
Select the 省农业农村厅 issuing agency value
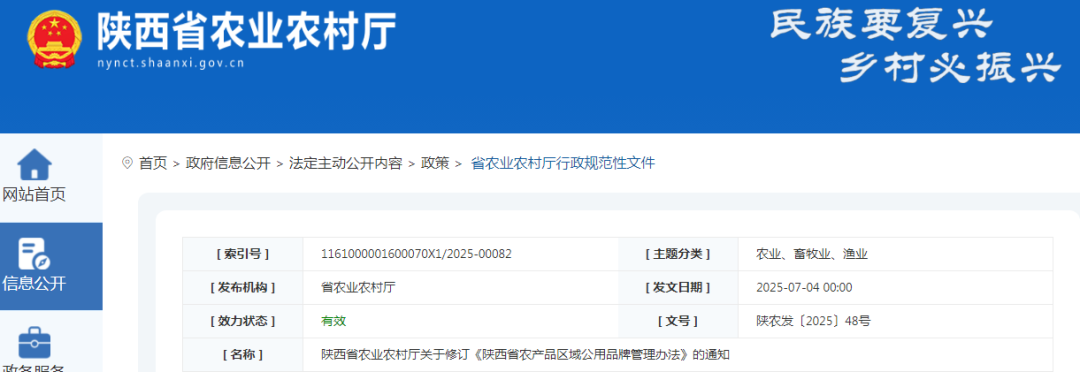point(358,287)
